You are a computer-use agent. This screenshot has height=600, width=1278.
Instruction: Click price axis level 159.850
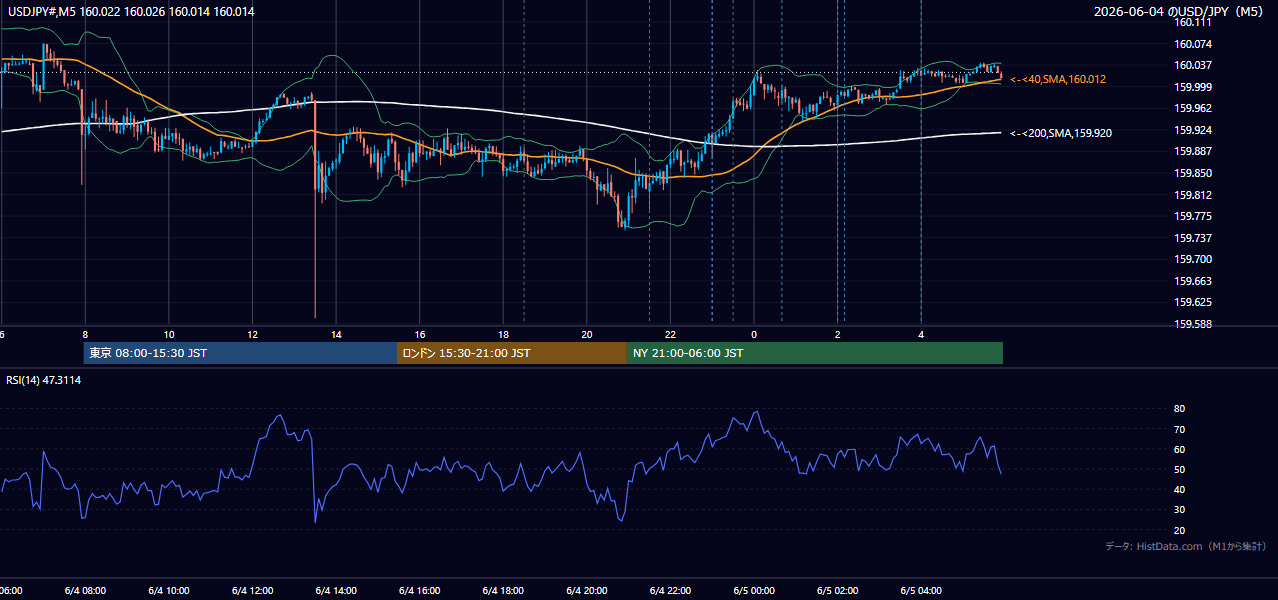coord(1193,173)
